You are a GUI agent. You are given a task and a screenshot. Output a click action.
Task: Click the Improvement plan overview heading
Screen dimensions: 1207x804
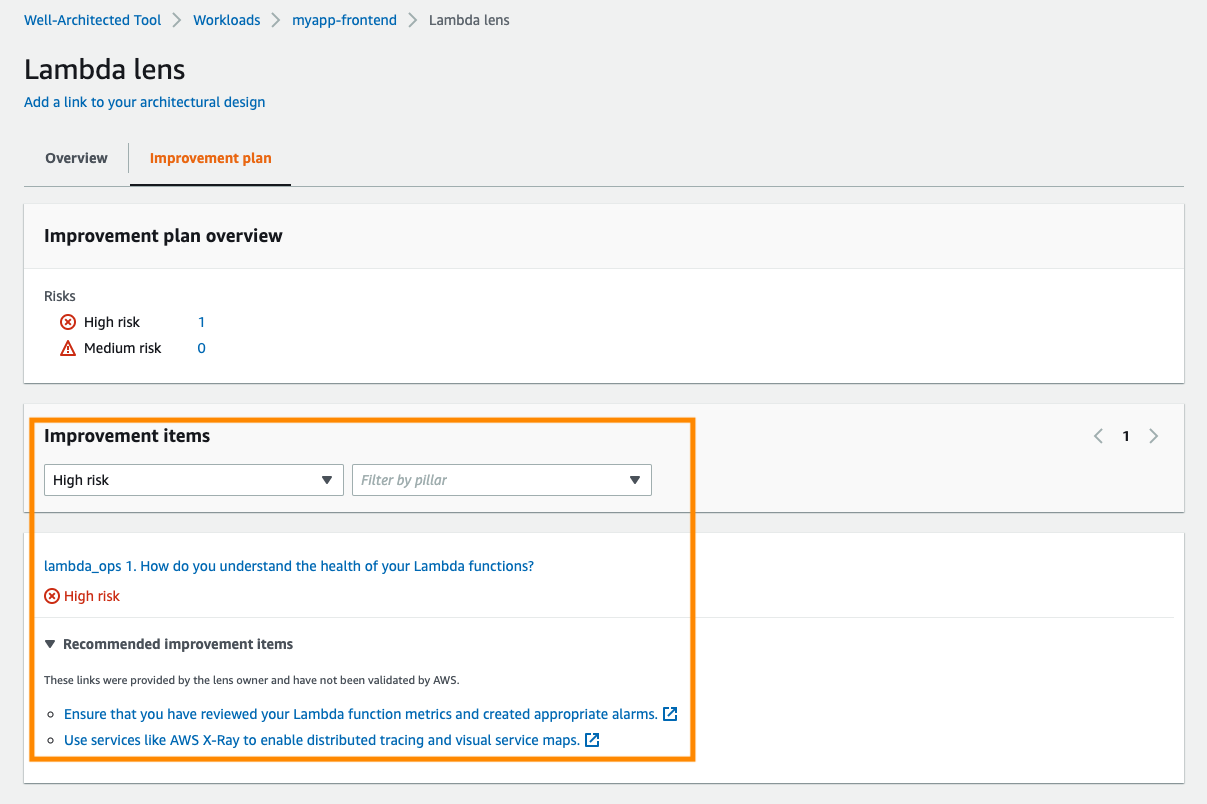pos(163,236)
